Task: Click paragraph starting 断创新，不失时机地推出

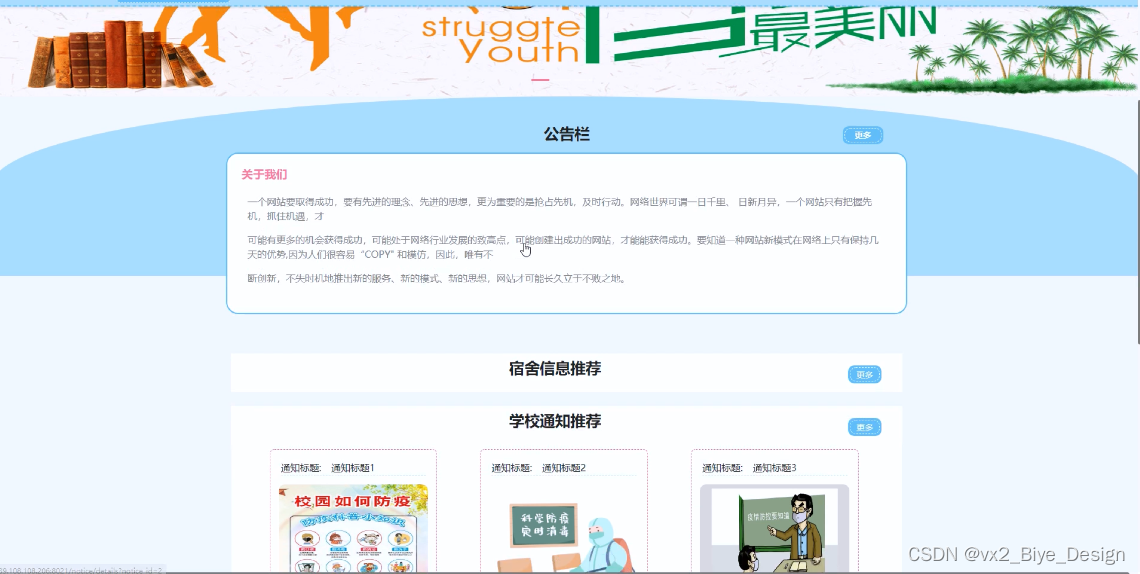Action: coord(437,278)
